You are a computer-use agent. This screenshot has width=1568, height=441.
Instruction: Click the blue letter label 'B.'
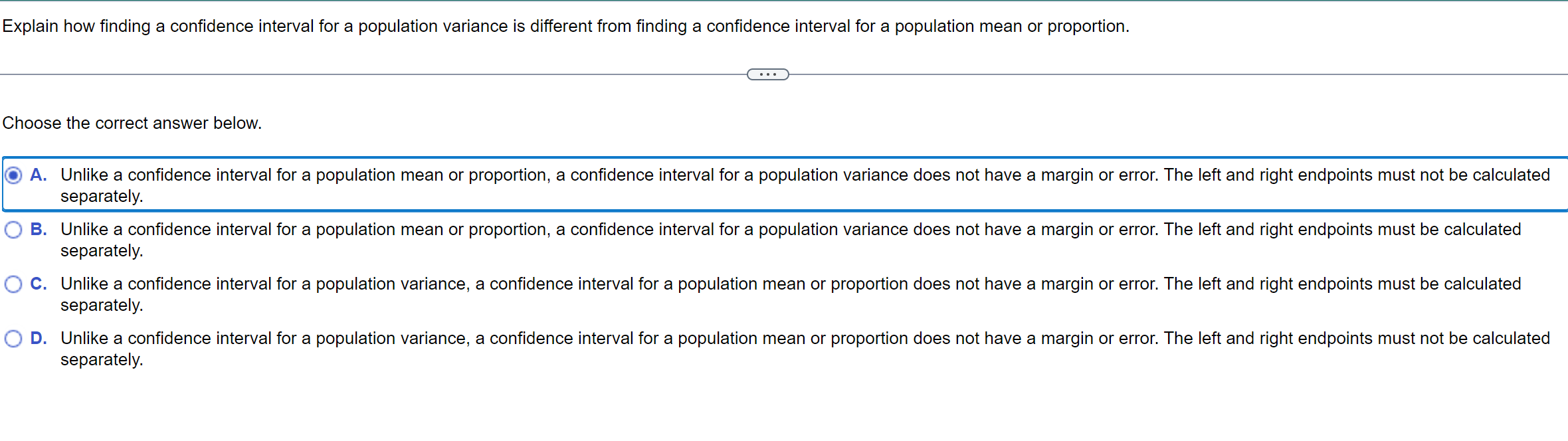(38, 229)
